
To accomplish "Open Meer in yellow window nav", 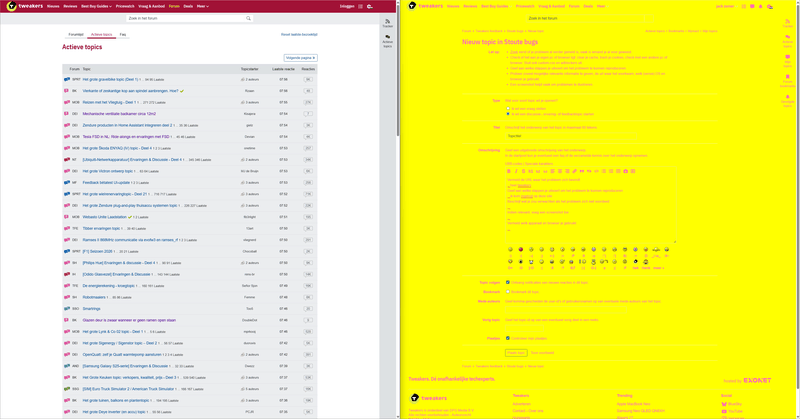I will [601, 7].
